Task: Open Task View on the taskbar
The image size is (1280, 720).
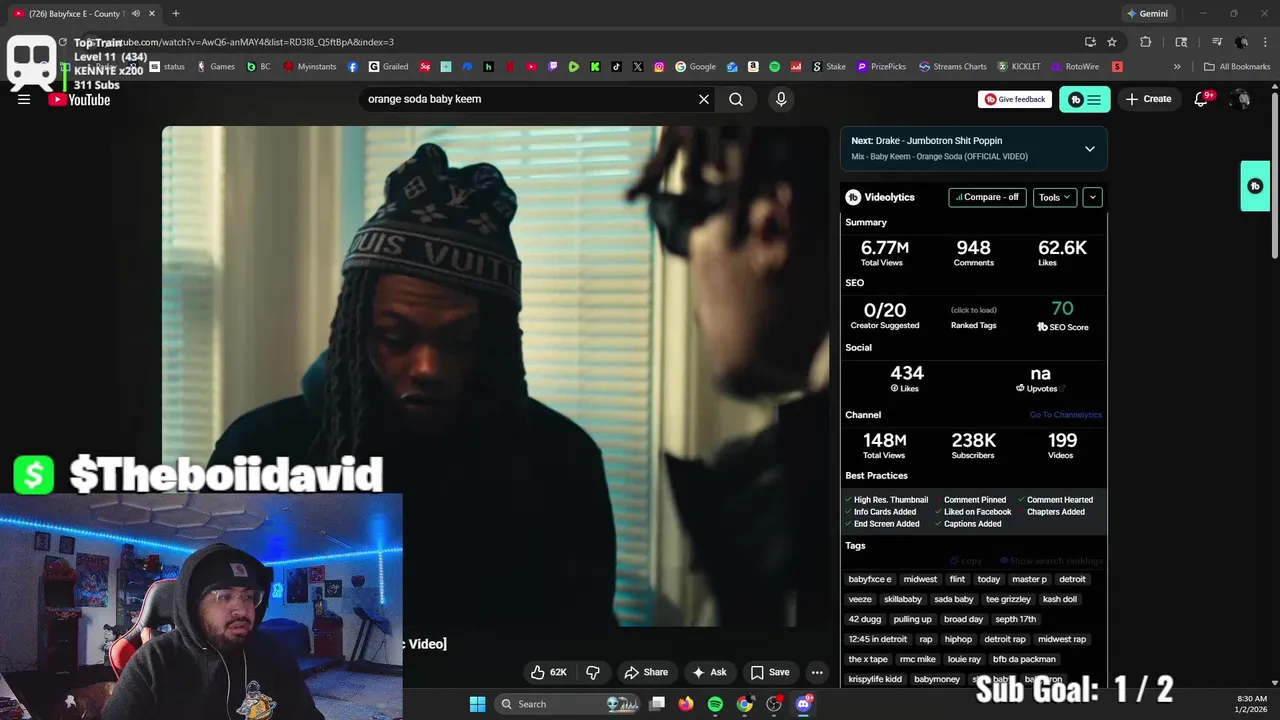Action: click(x=657, y=704)
